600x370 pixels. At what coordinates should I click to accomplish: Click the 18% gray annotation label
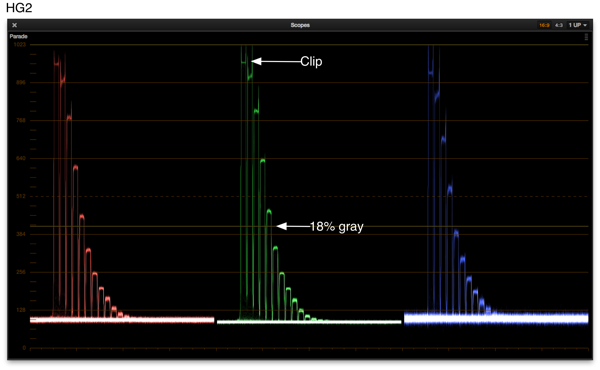(x=336, y=227)
